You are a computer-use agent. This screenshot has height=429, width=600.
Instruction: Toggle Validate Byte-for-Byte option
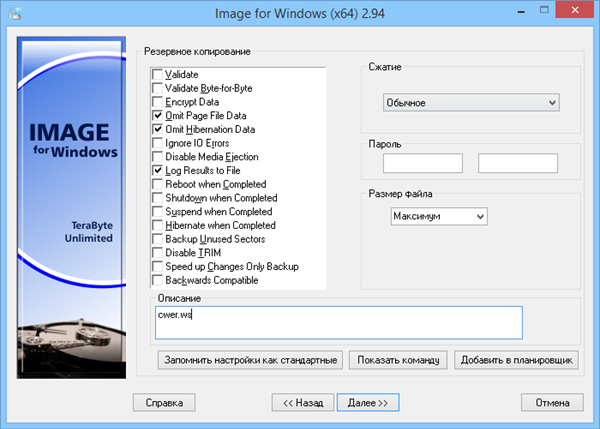click(x=157, y=89)
